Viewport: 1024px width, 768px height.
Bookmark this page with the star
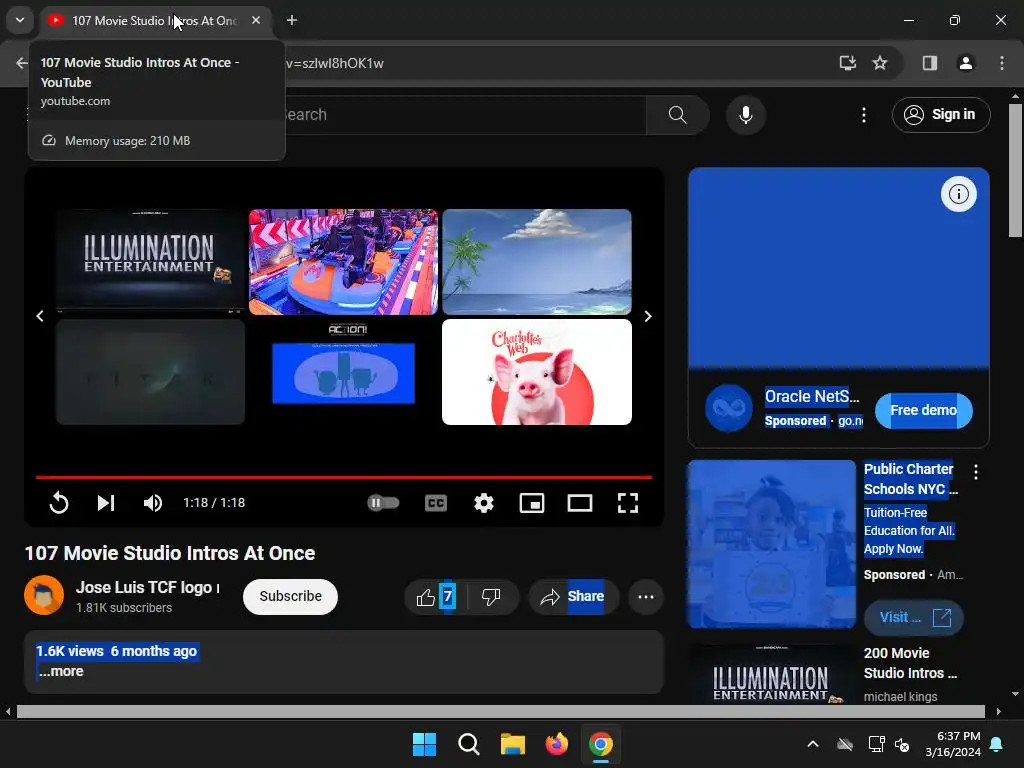coord(880,63)
